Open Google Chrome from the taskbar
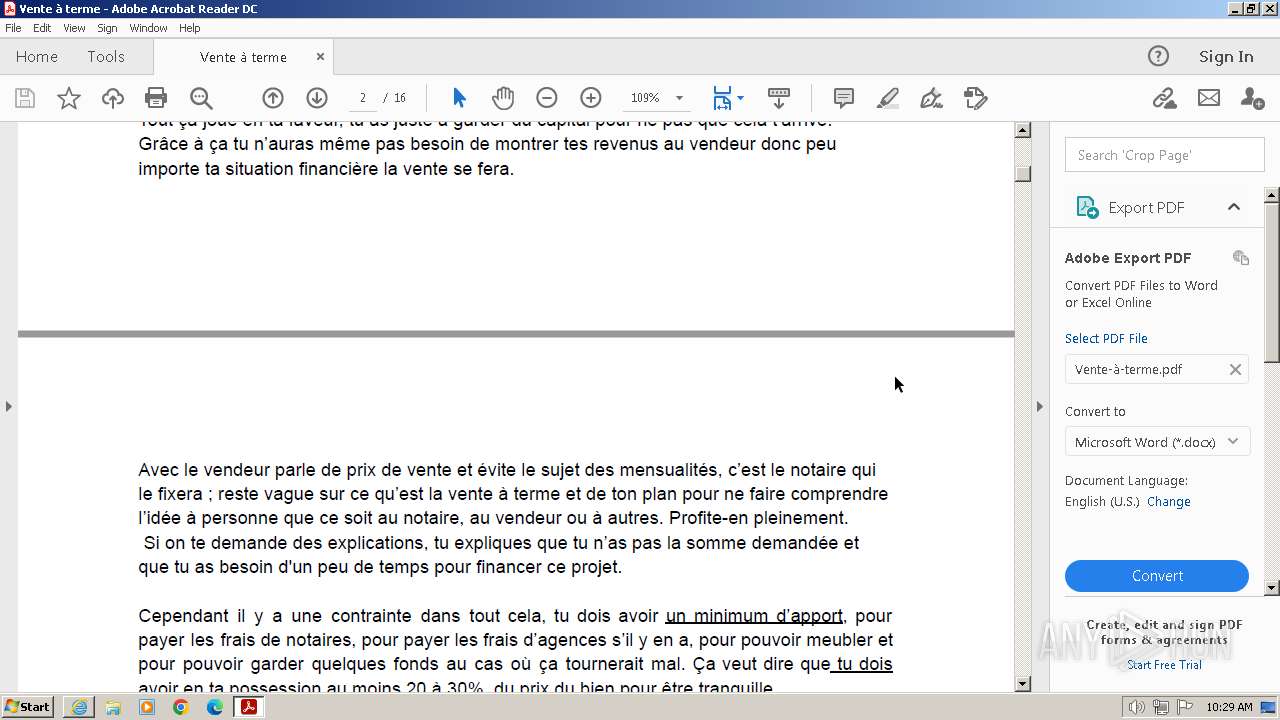 (x=181, y=707)
